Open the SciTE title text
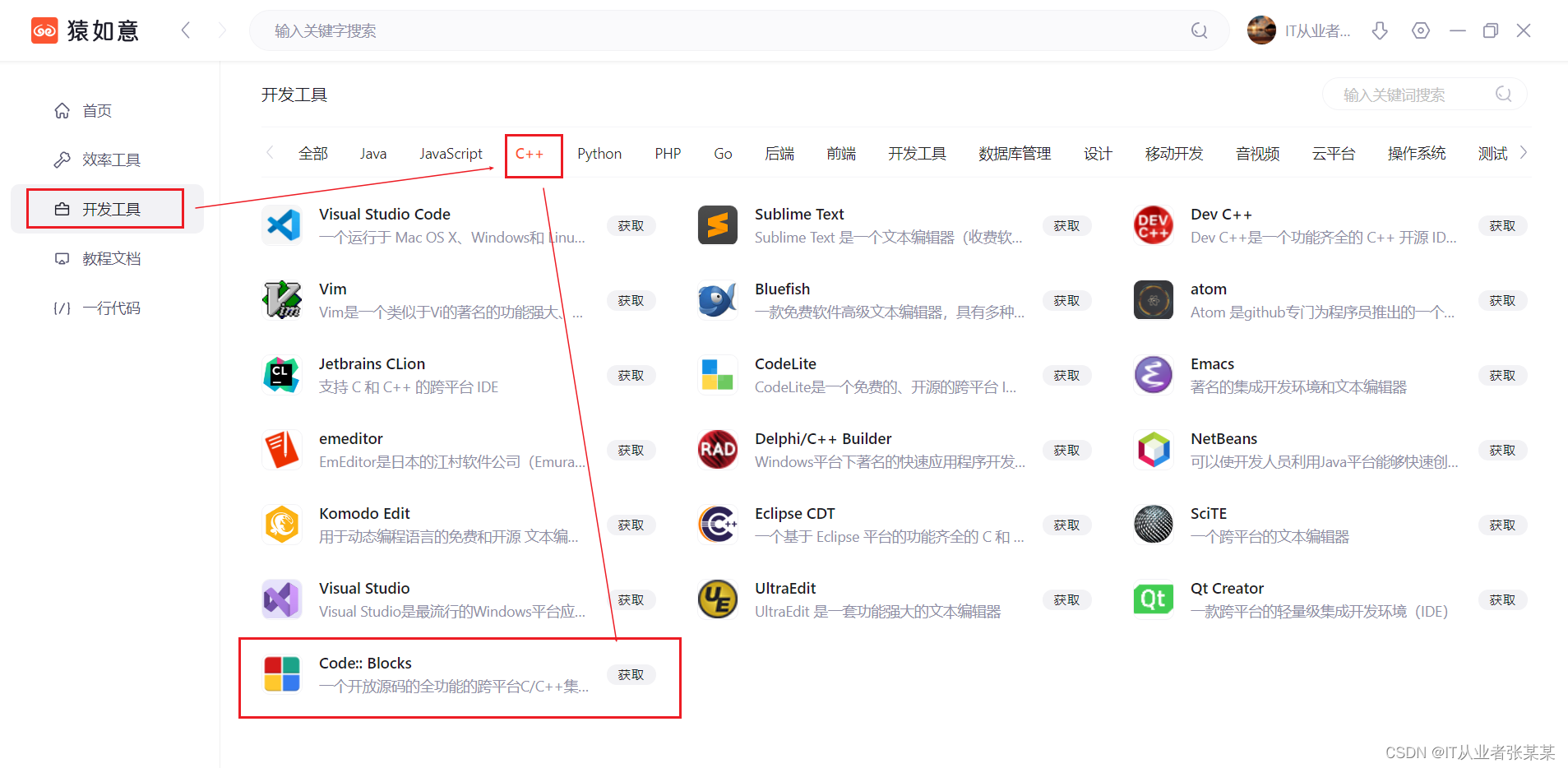The image size is (1568, 768). [x=1209, y=513]
